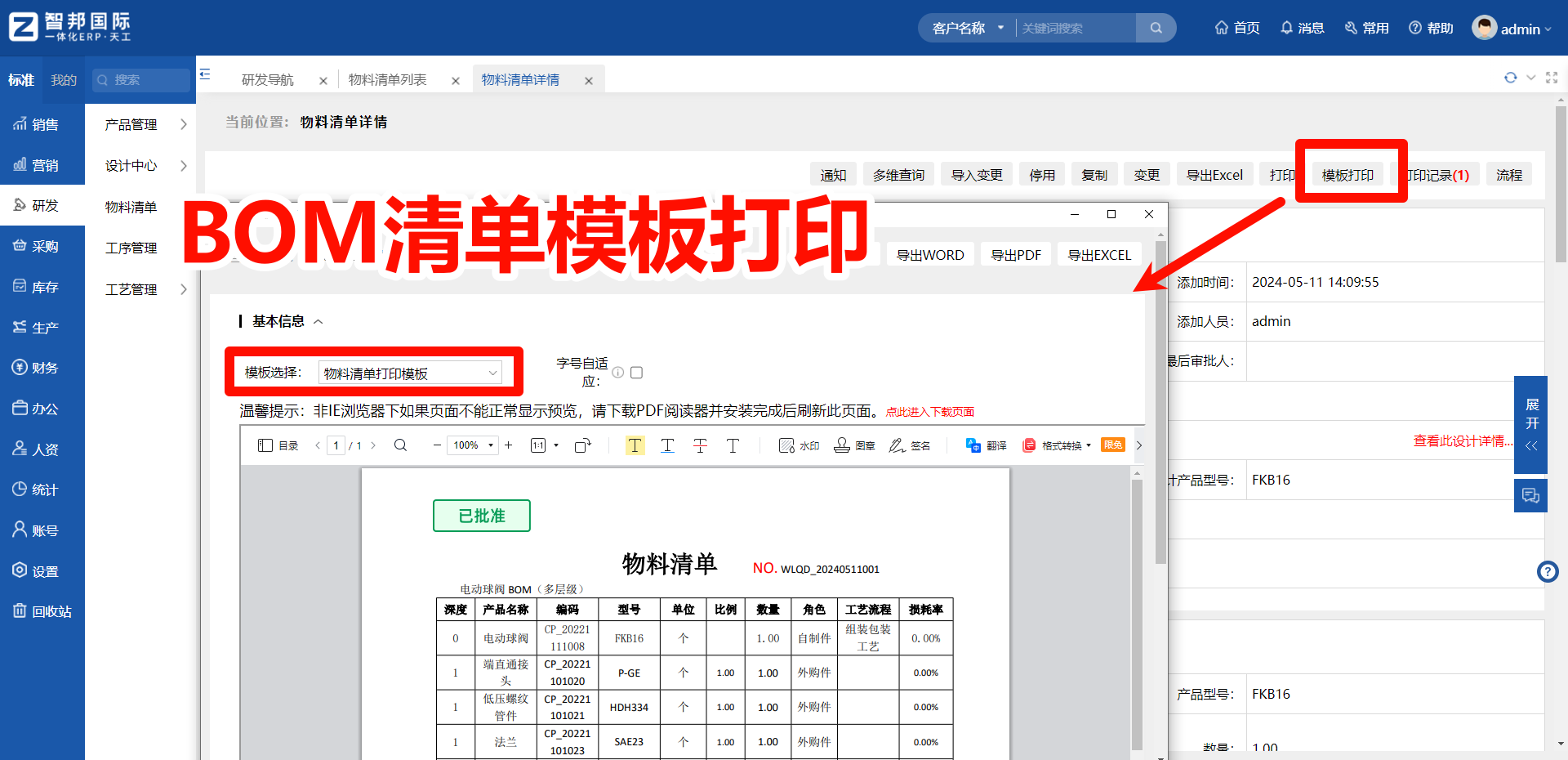The height and width of the screenshot is (760, 1568).
Task: Rotate the PDF page with rotate icon
Action: pyautogui.click(x=582, y=445)
